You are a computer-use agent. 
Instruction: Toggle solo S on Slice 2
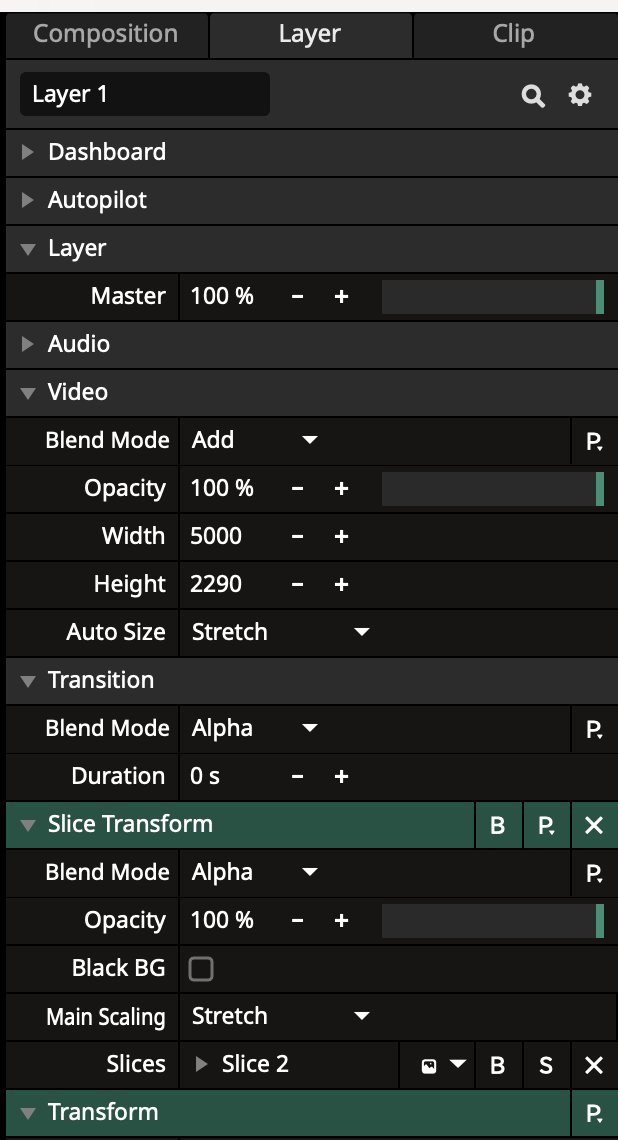(x=546, y=1065)
